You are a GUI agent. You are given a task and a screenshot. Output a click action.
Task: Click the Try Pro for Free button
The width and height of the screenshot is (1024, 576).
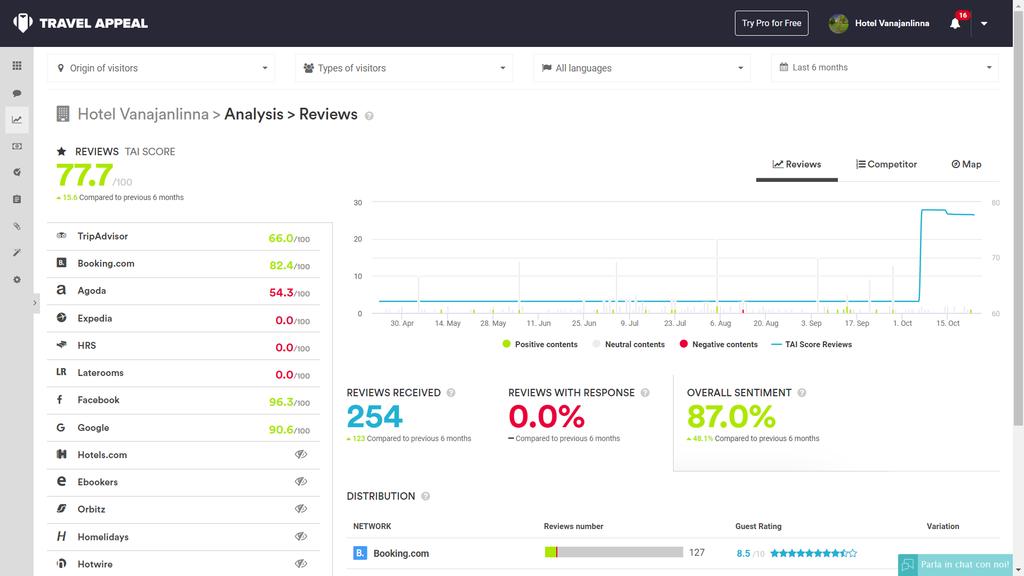point(771,23)
